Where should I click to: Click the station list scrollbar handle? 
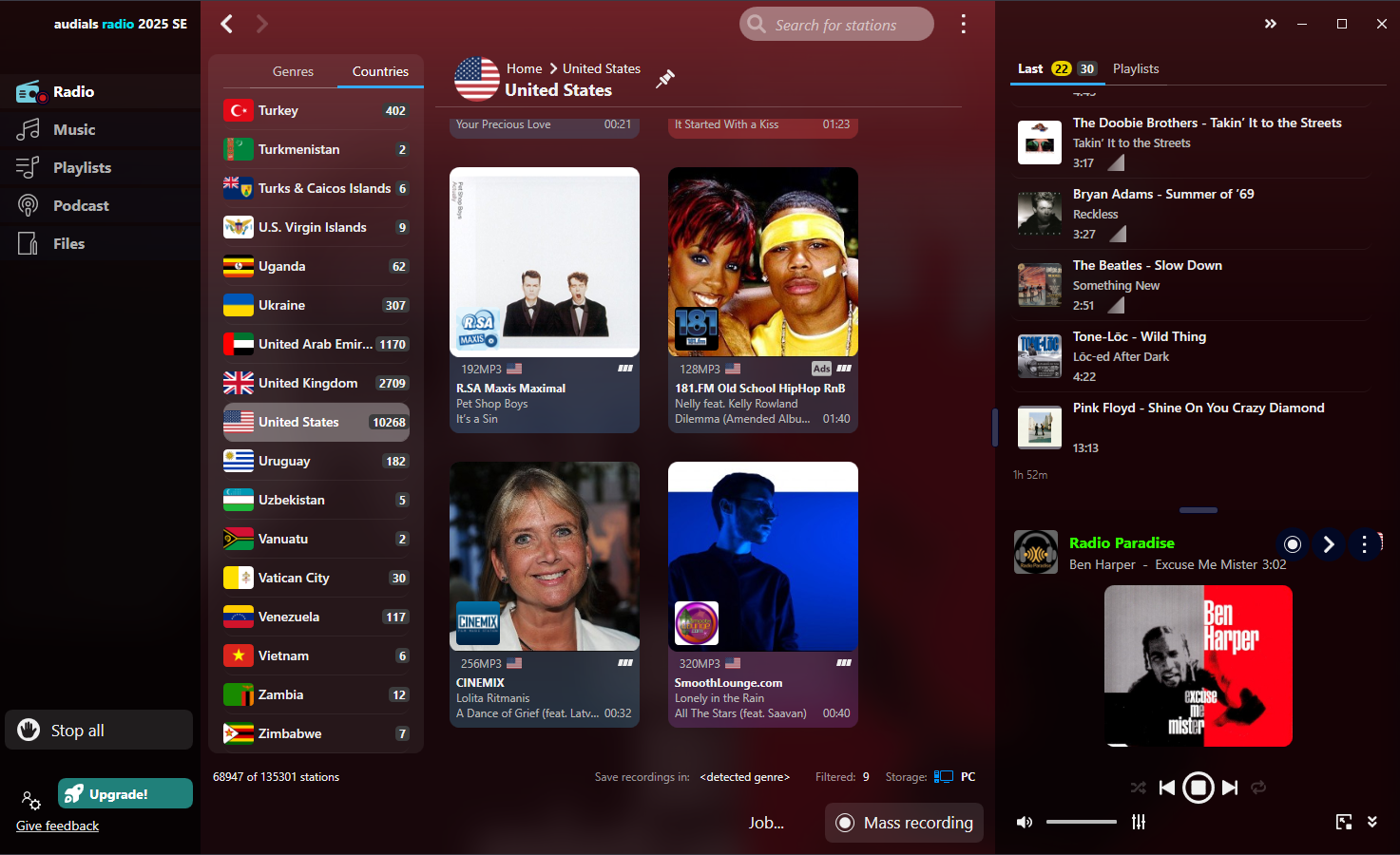[995, 427]
